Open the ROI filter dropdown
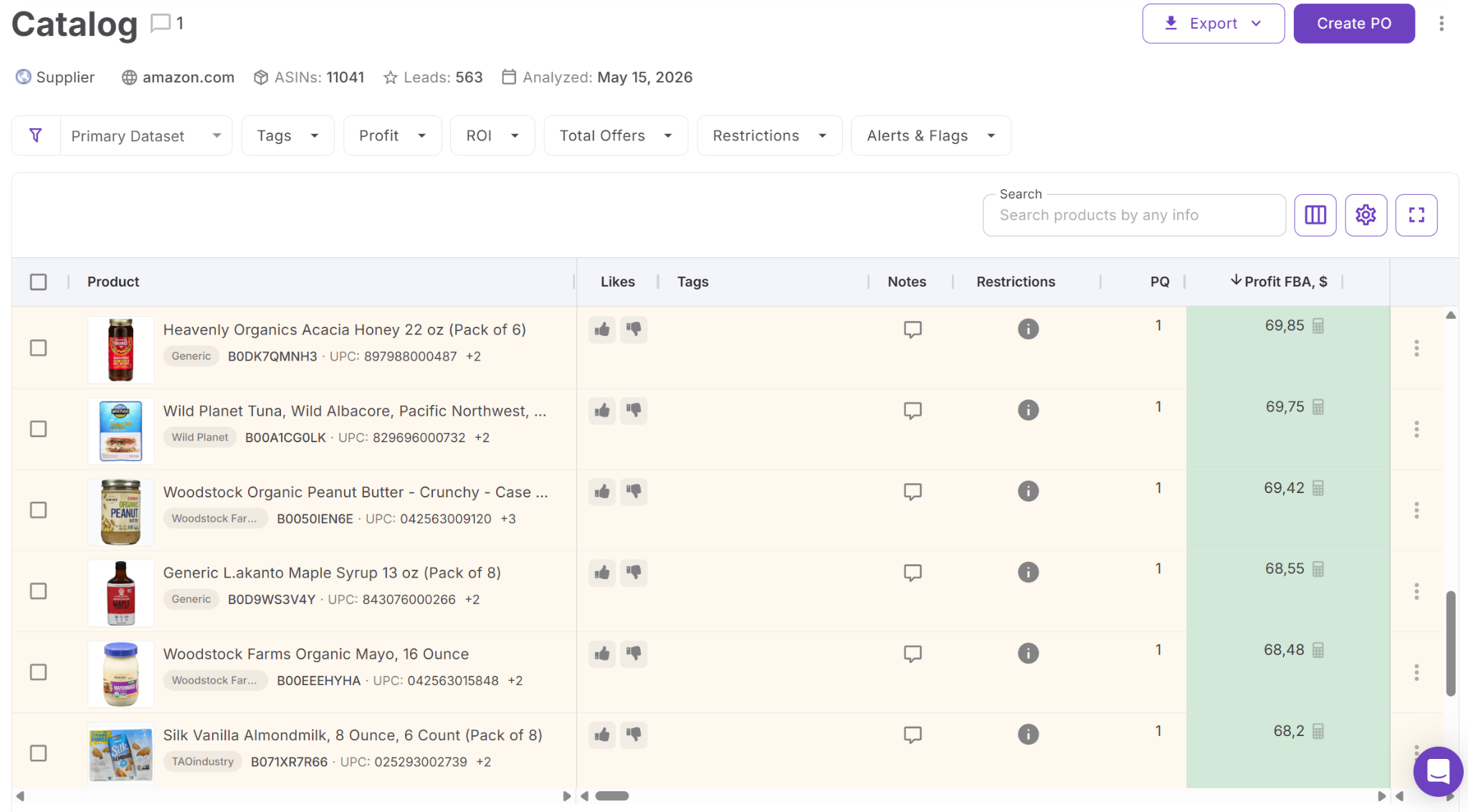Viewport: 1468px width, 812px height. 492,135
